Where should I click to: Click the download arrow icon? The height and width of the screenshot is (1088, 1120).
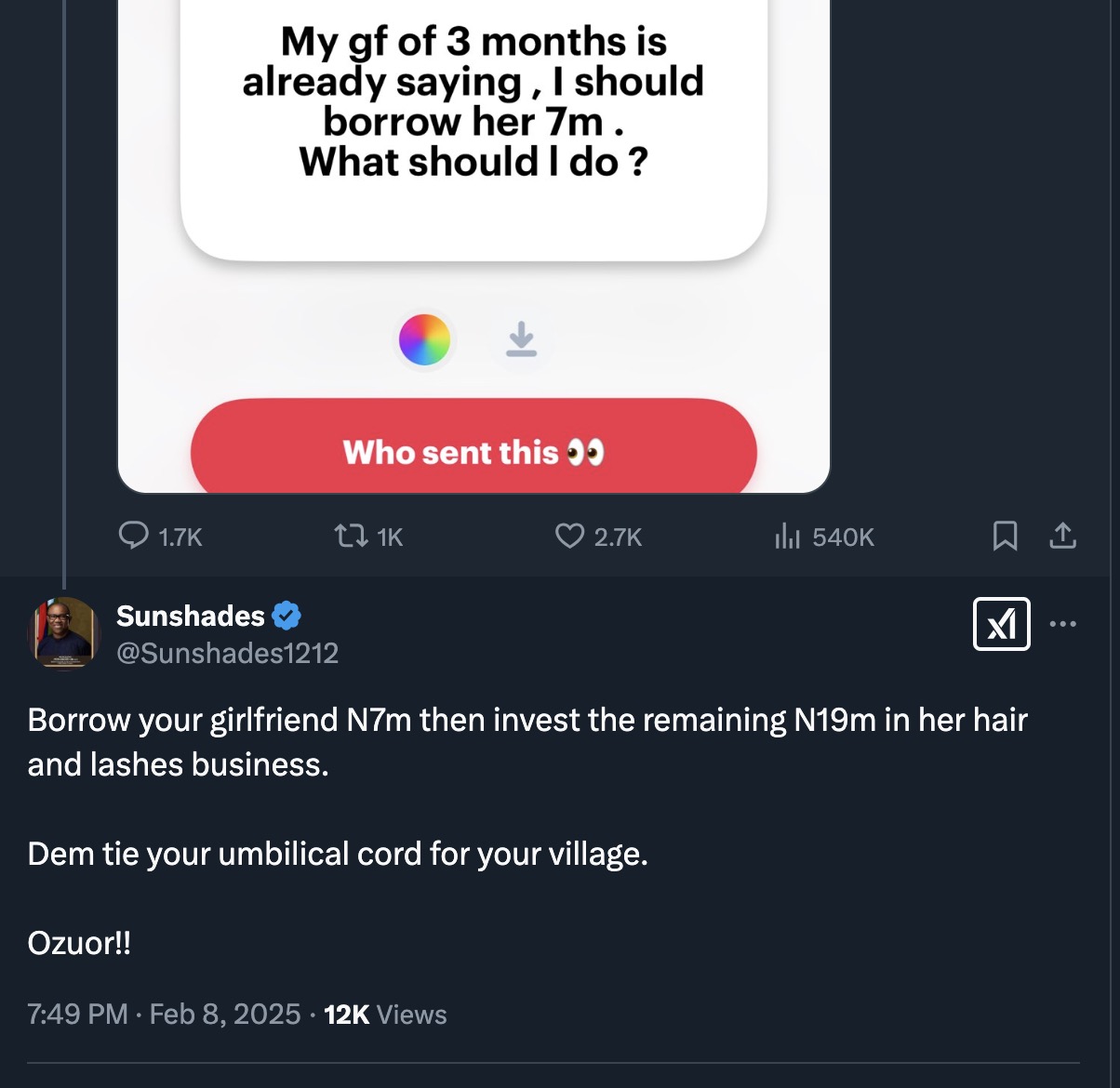(x=521, y=339)
